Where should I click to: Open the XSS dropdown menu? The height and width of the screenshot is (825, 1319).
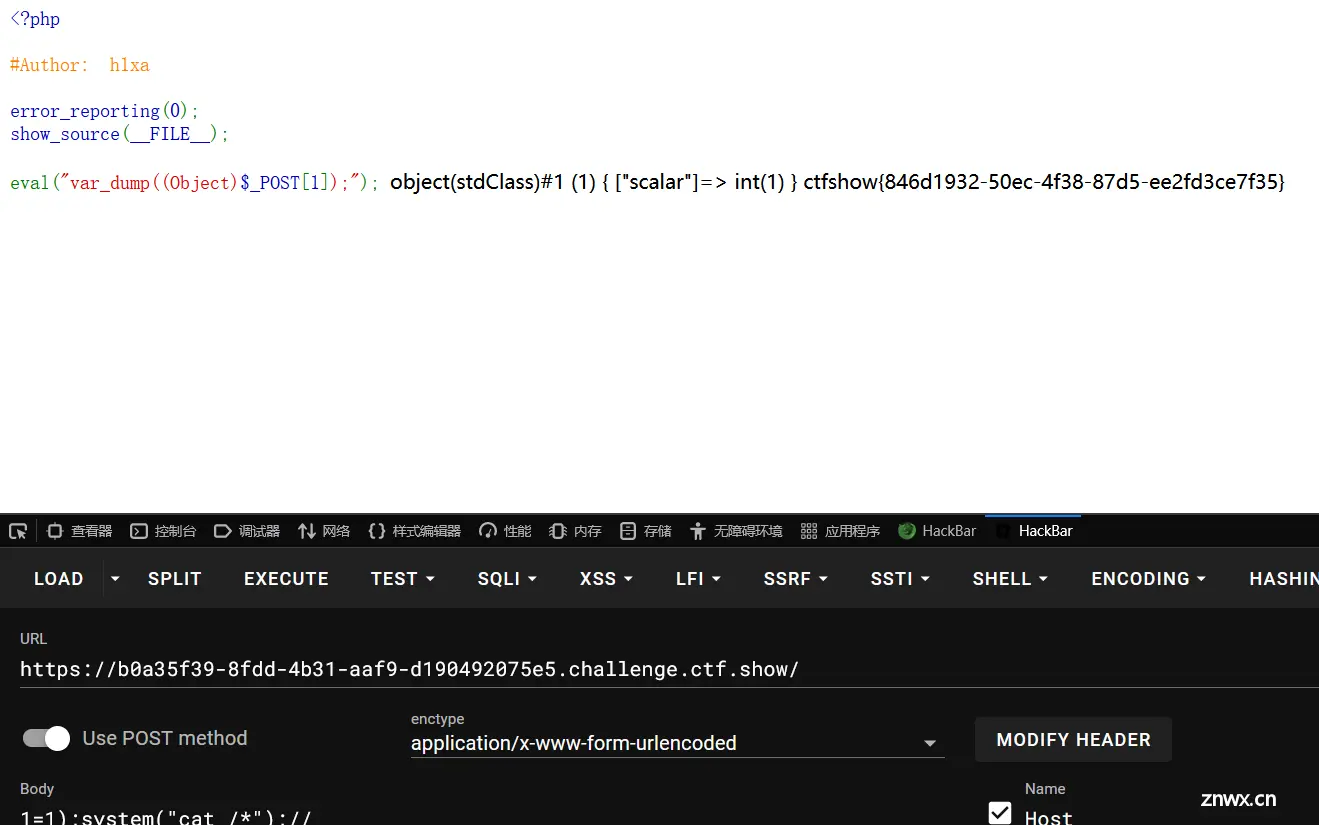click(x=607, y=579)
